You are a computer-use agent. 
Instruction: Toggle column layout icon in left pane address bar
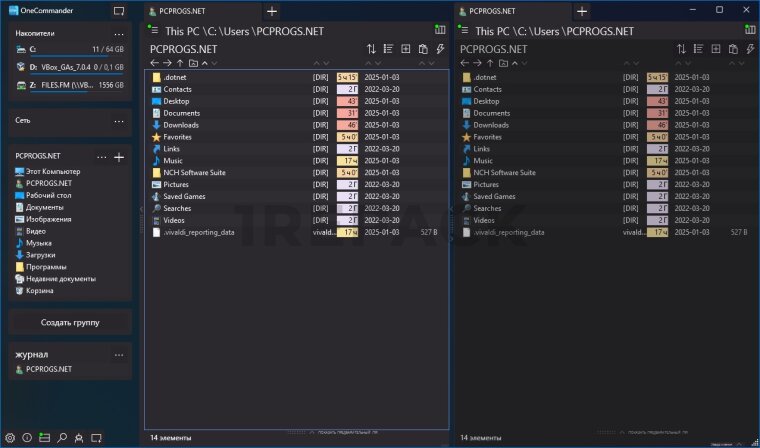point(441,30)
